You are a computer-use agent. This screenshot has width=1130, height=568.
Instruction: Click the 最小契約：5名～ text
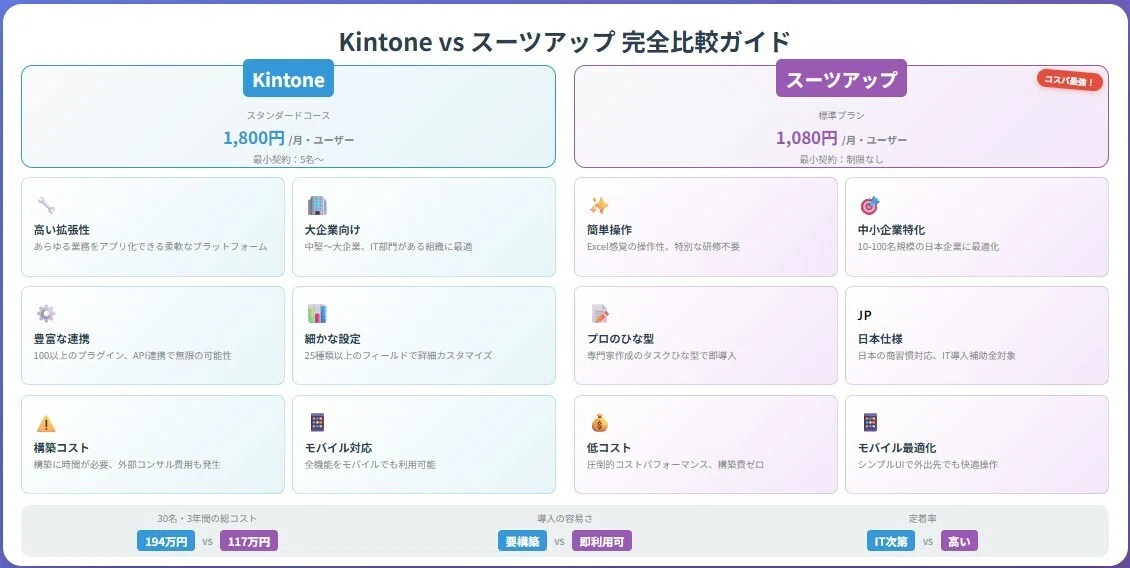click(288, 159)
